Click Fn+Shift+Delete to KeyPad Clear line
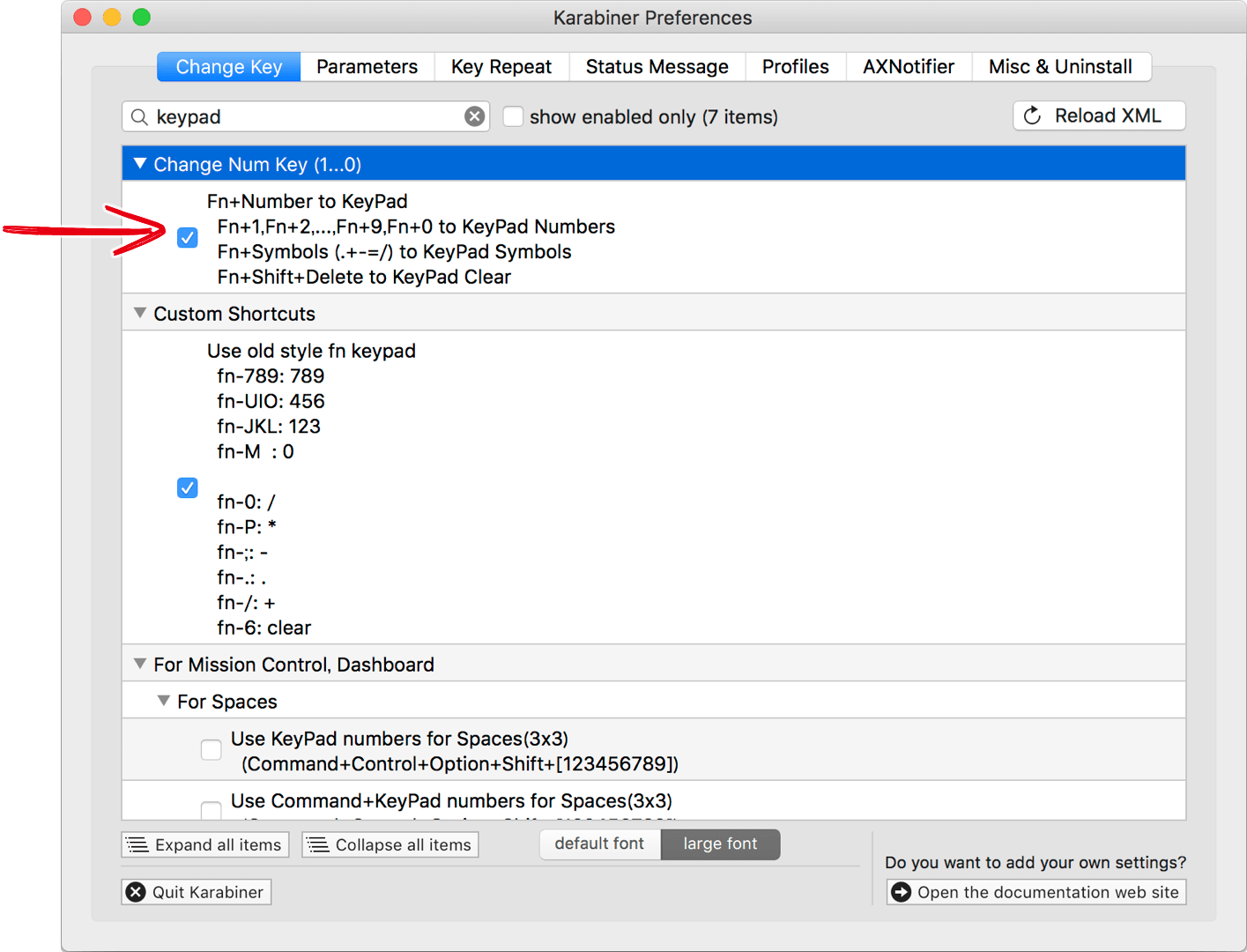This screenshot has width=1247, height=952. pos(364,277)
